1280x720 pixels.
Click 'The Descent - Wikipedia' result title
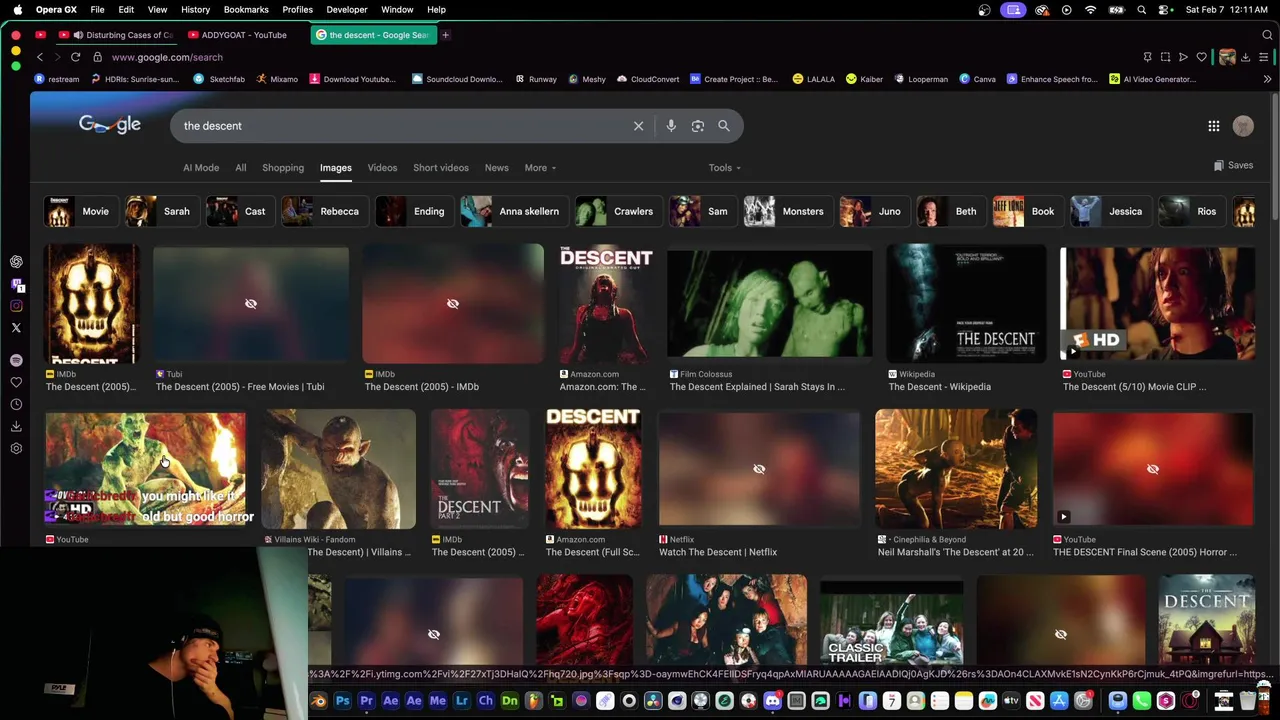click(939, 387)
